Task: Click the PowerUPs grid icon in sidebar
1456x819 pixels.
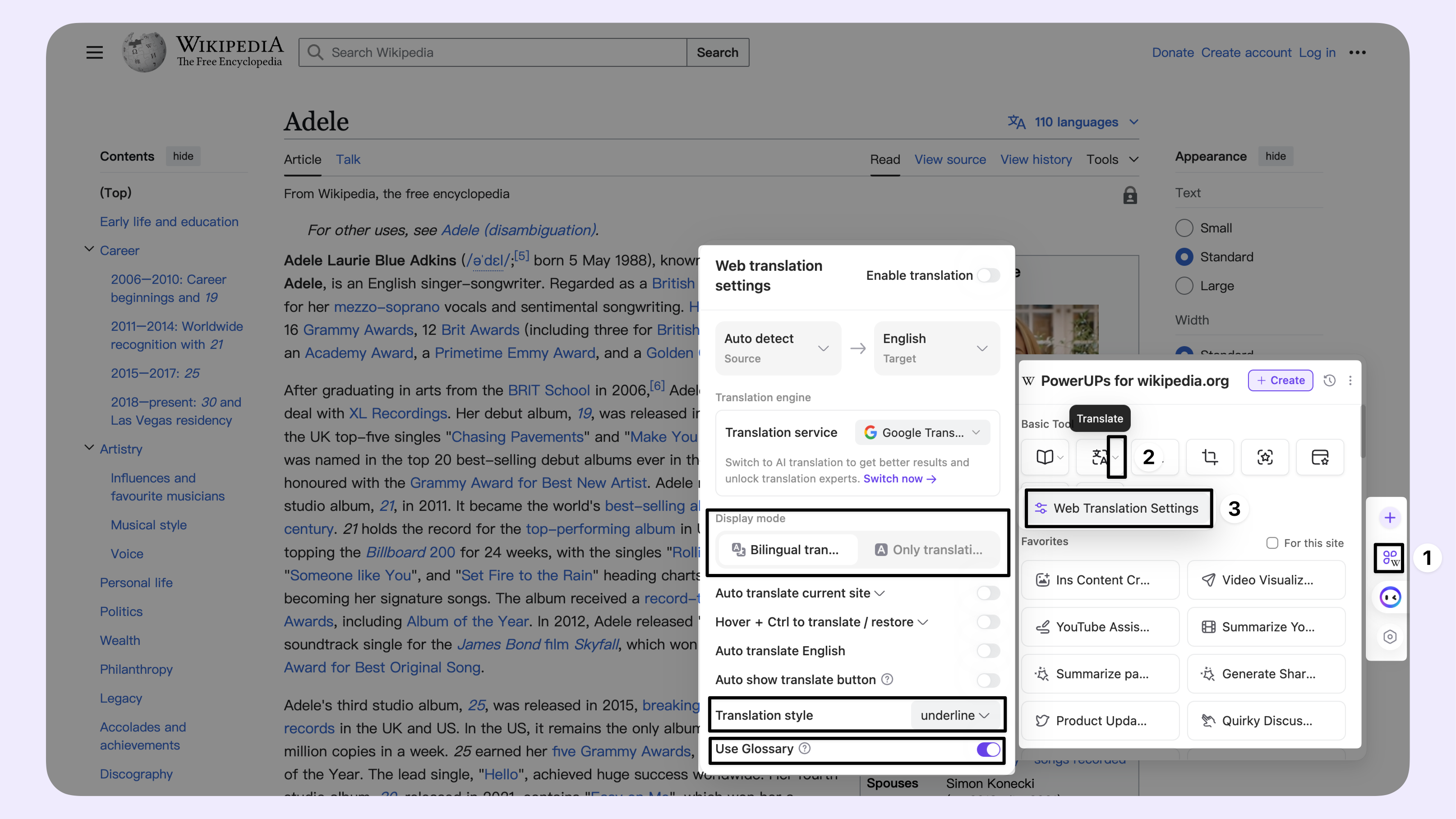Action: pyautogui.click(x=1389, y=558)
